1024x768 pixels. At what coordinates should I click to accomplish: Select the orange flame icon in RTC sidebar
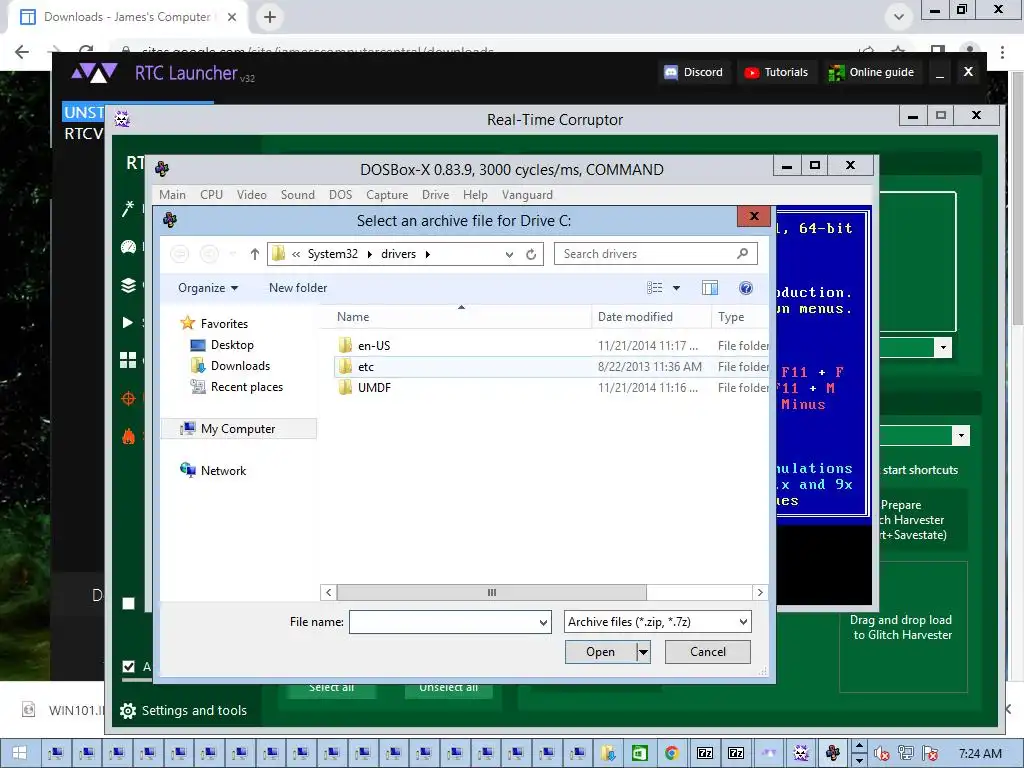128,436
